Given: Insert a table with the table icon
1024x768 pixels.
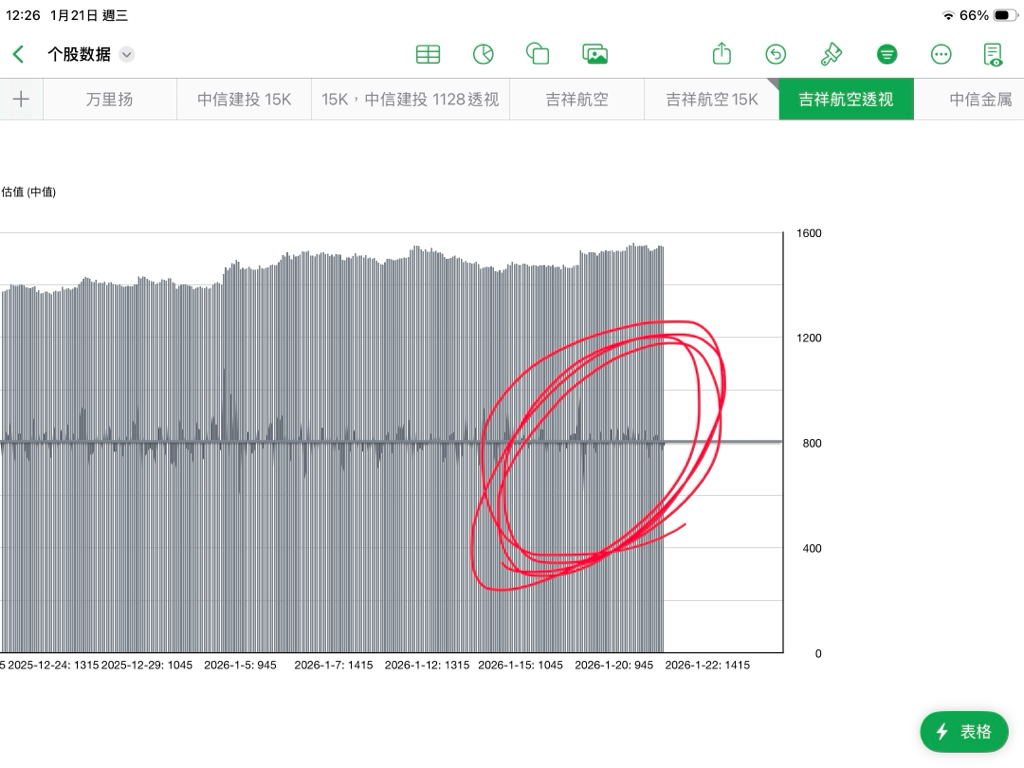Looking at the screenshot, I should 428,54.
